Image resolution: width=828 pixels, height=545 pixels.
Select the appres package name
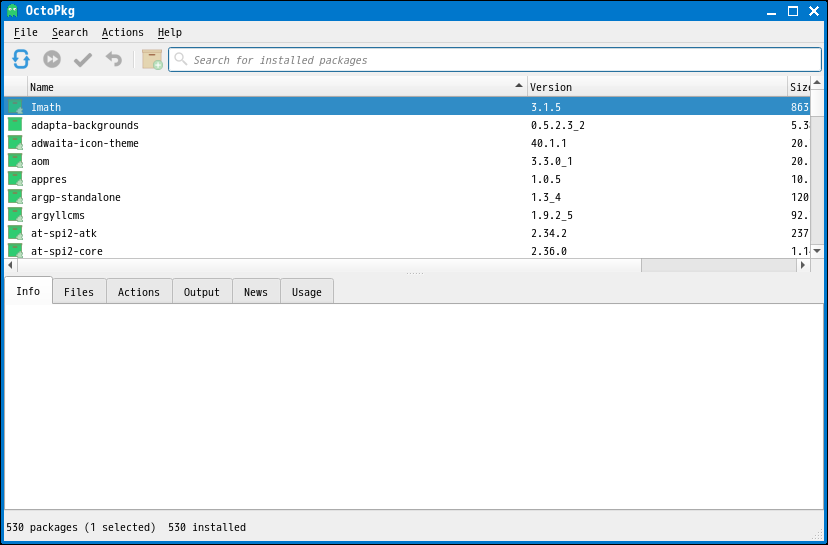(x=49, y=179)
